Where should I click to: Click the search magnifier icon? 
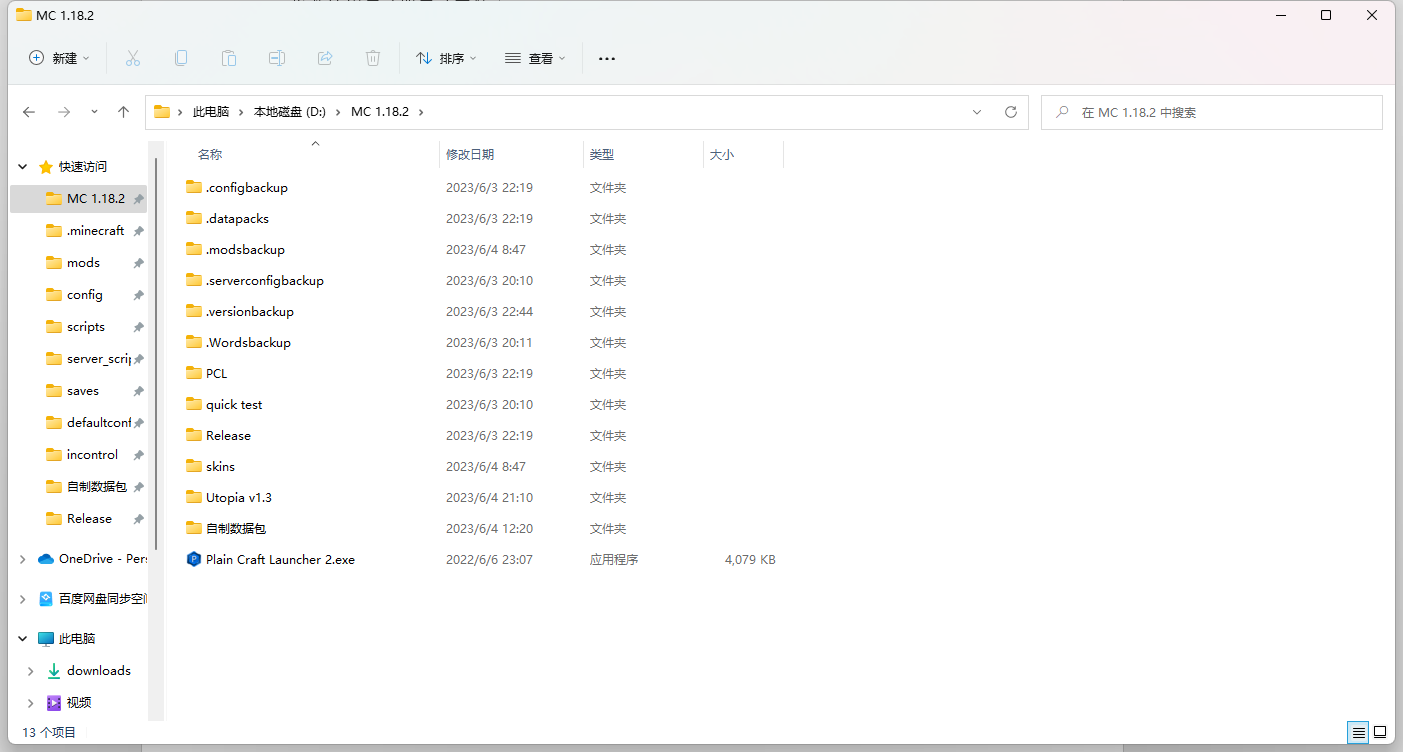tap(1062, 113)
